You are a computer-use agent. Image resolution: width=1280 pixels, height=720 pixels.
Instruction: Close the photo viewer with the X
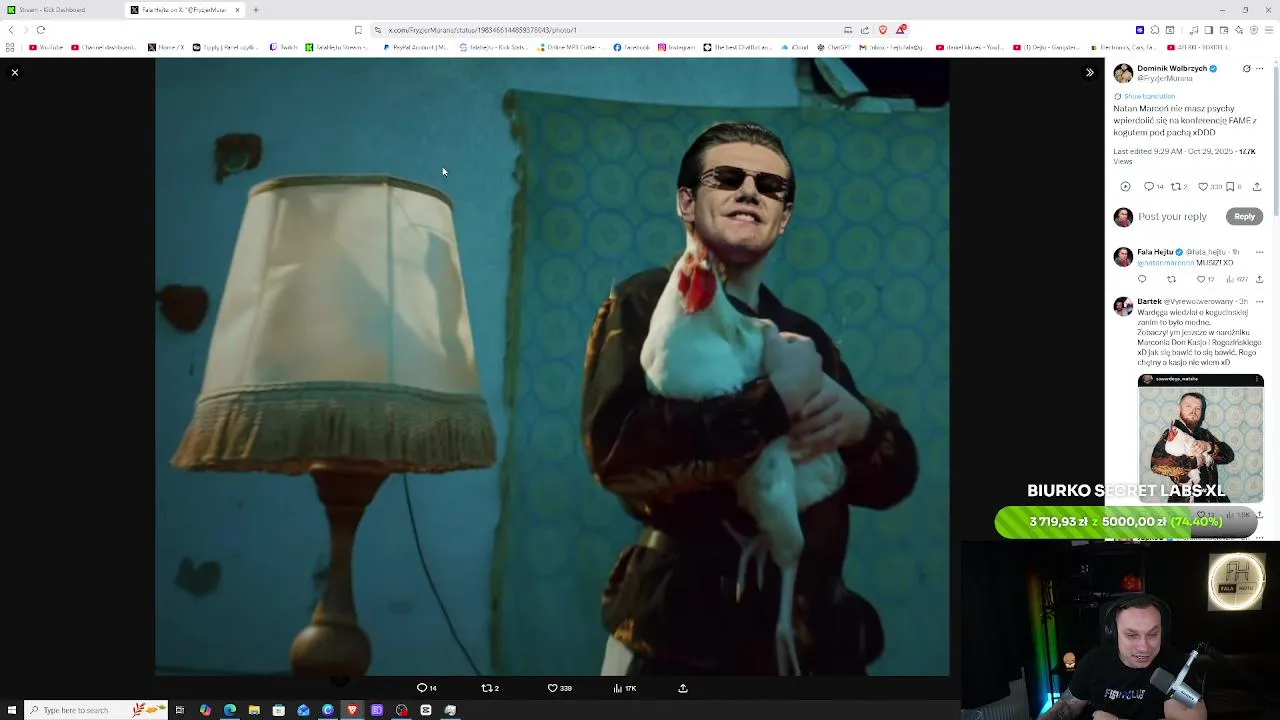pos(15,72)
